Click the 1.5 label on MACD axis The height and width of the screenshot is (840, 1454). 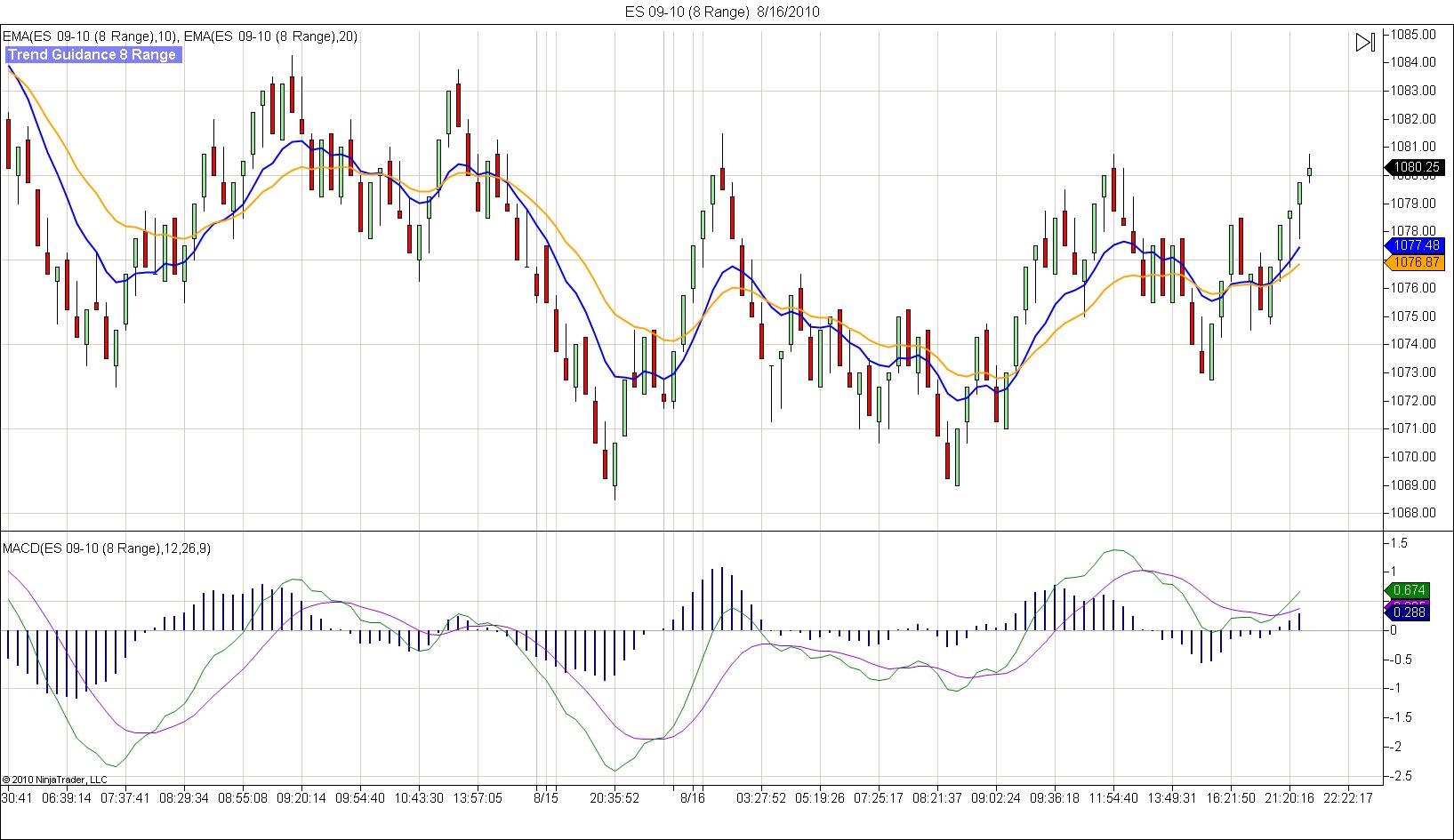pos(1399,543)
